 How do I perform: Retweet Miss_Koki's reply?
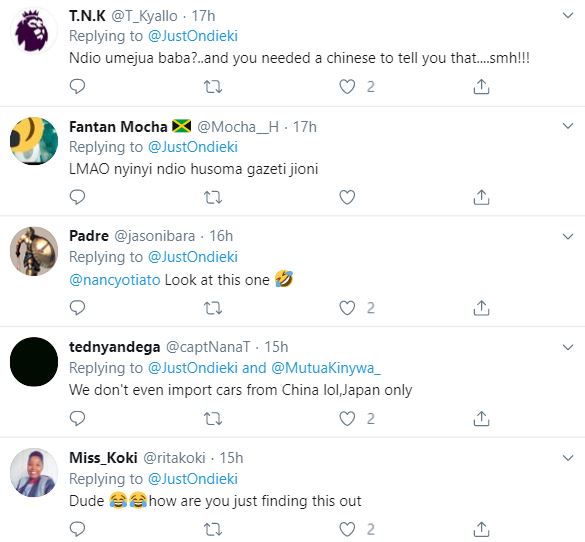tap(213, 529)
